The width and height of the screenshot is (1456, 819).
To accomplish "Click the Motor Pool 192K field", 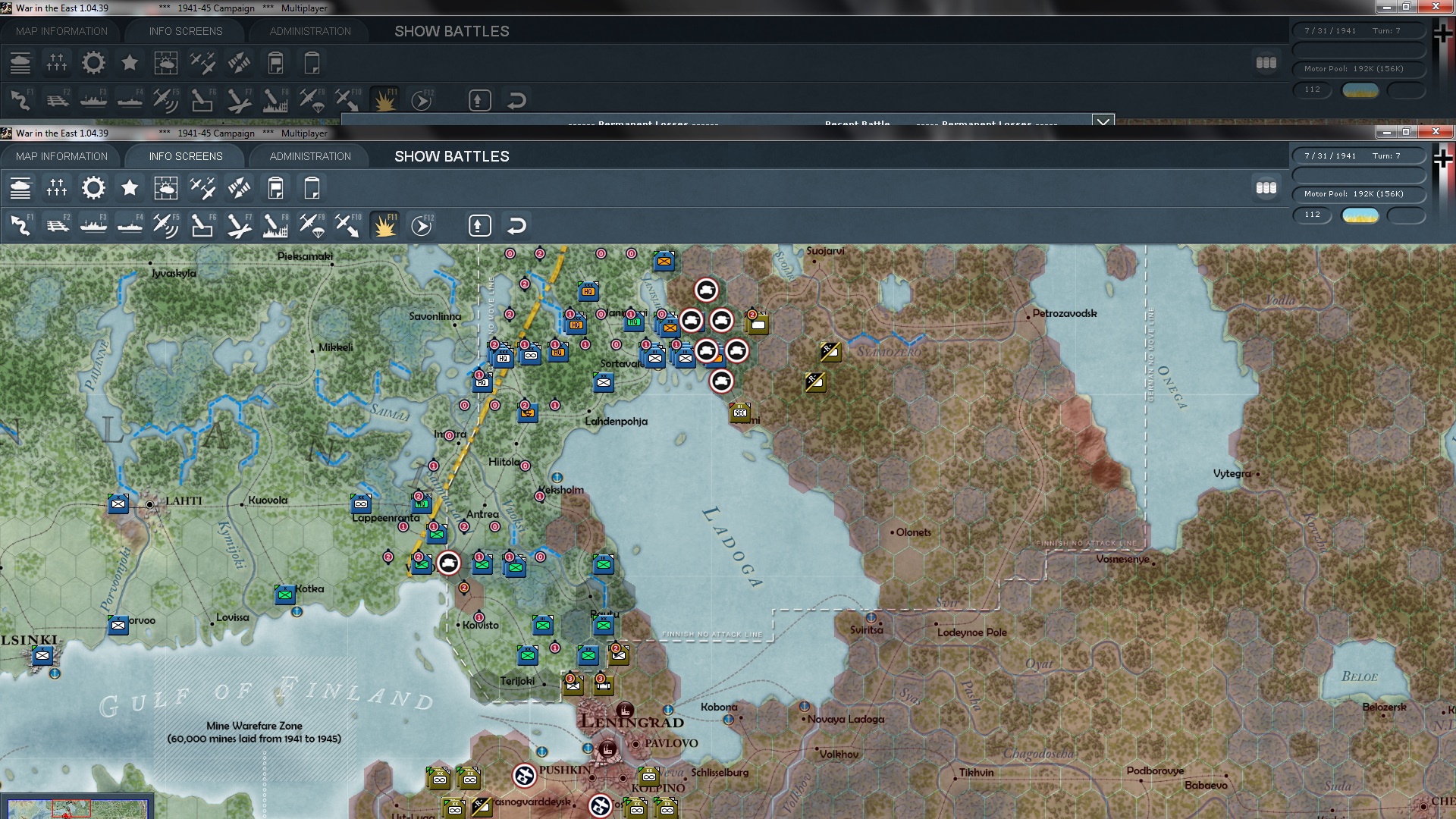I will pos(1359,194).
